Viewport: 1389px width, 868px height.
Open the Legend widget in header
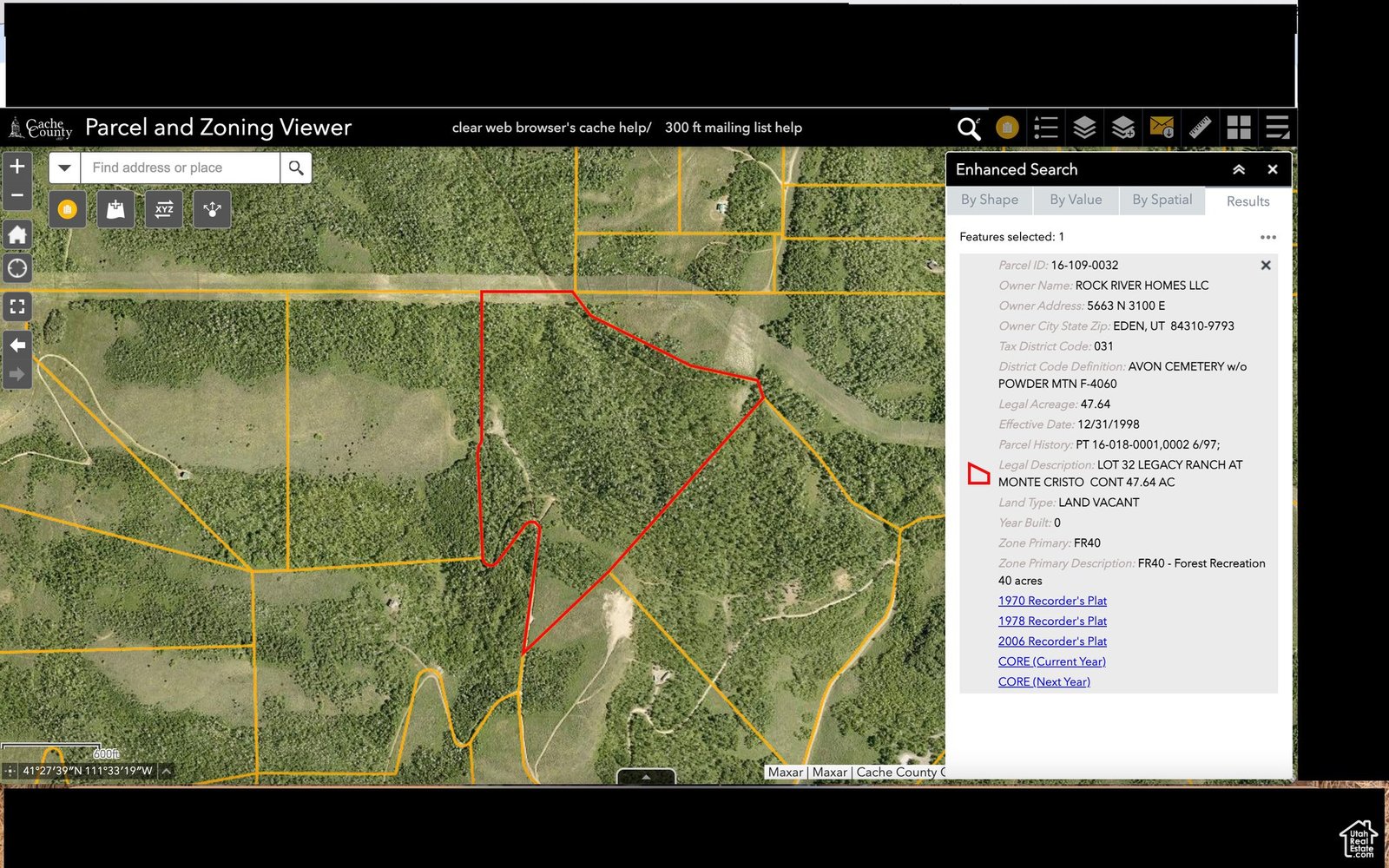coord(1046,128)
